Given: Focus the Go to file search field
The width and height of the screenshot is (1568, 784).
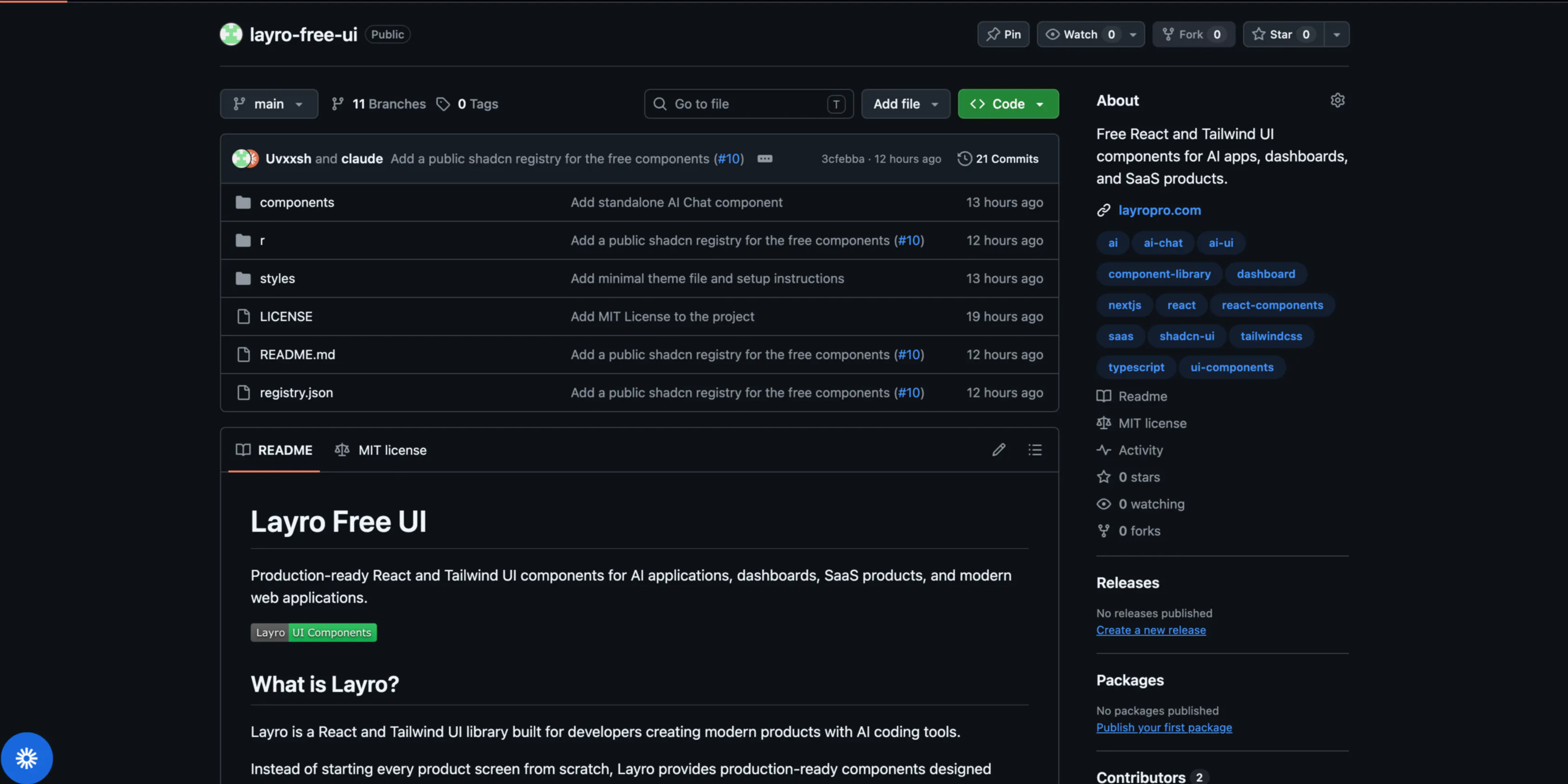Looking at the screenshot, I should [749, 104].
